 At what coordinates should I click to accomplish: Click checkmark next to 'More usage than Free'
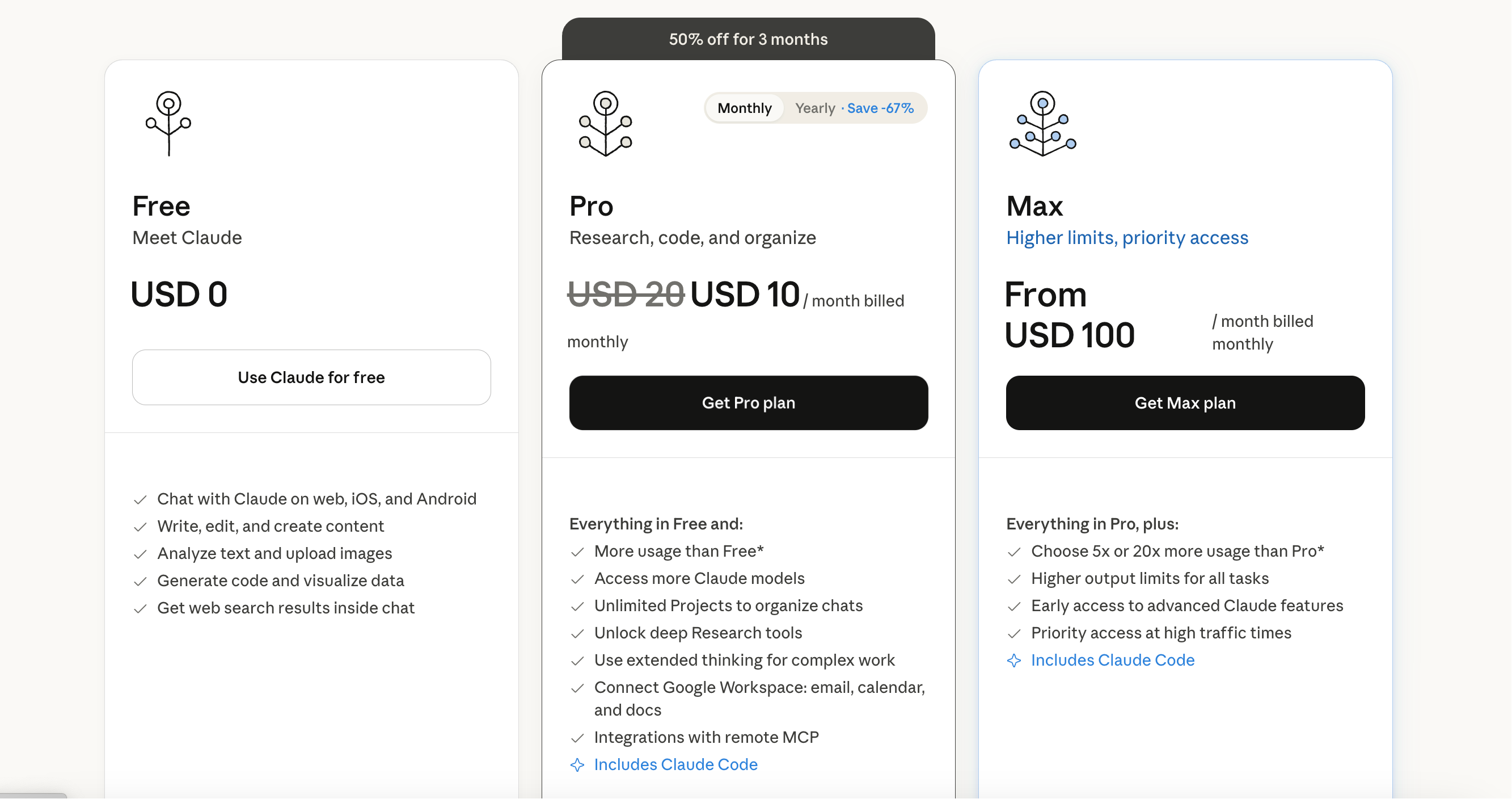pos(577,552)
